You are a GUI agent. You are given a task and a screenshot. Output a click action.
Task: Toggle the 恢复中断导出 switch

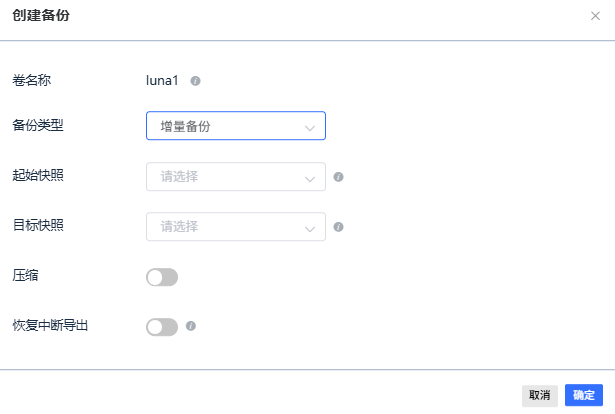tap(162, 327)
